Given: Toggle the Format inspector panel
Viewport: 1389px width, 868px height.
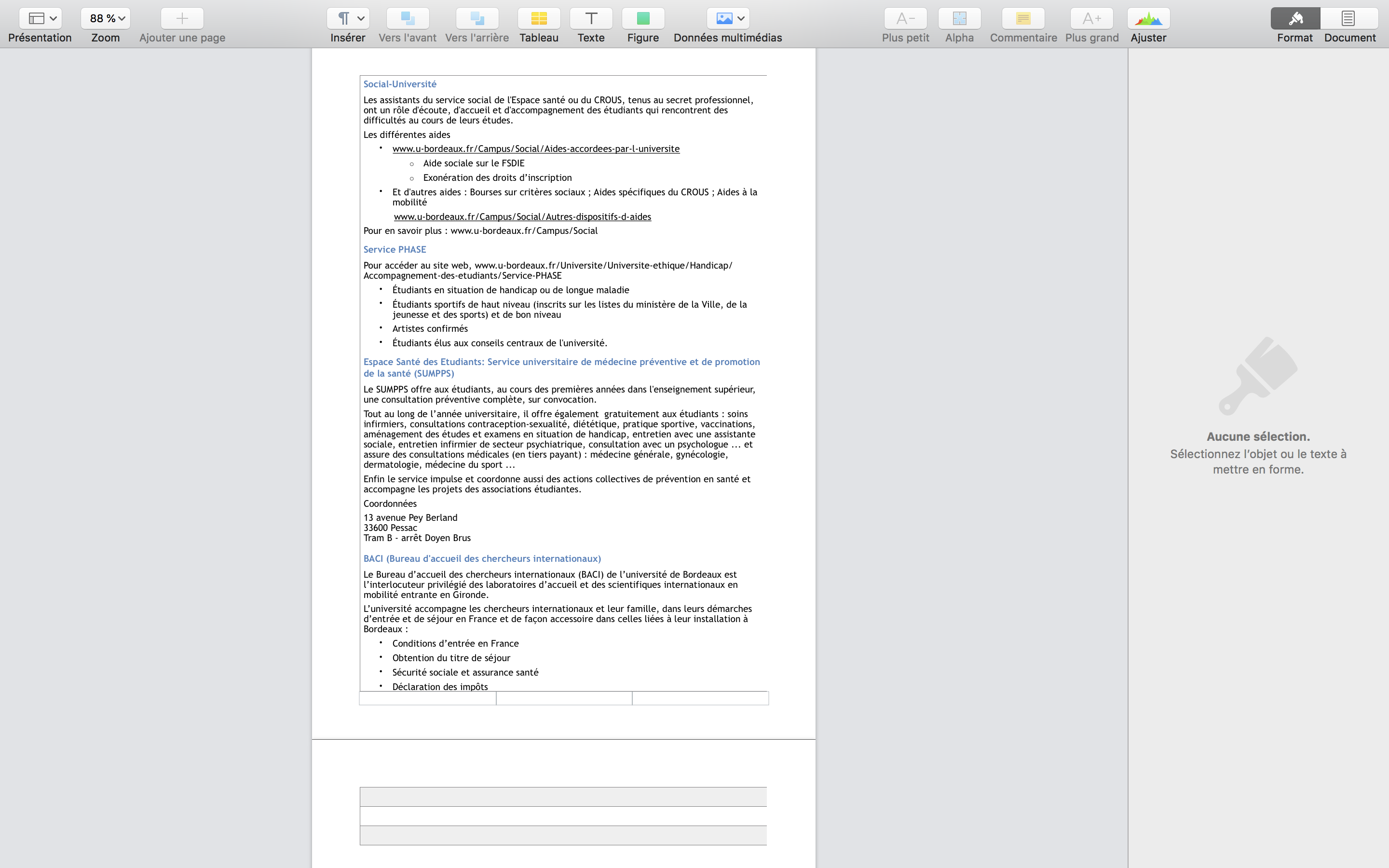Looking at the screenshot, I should [1295, 18].
